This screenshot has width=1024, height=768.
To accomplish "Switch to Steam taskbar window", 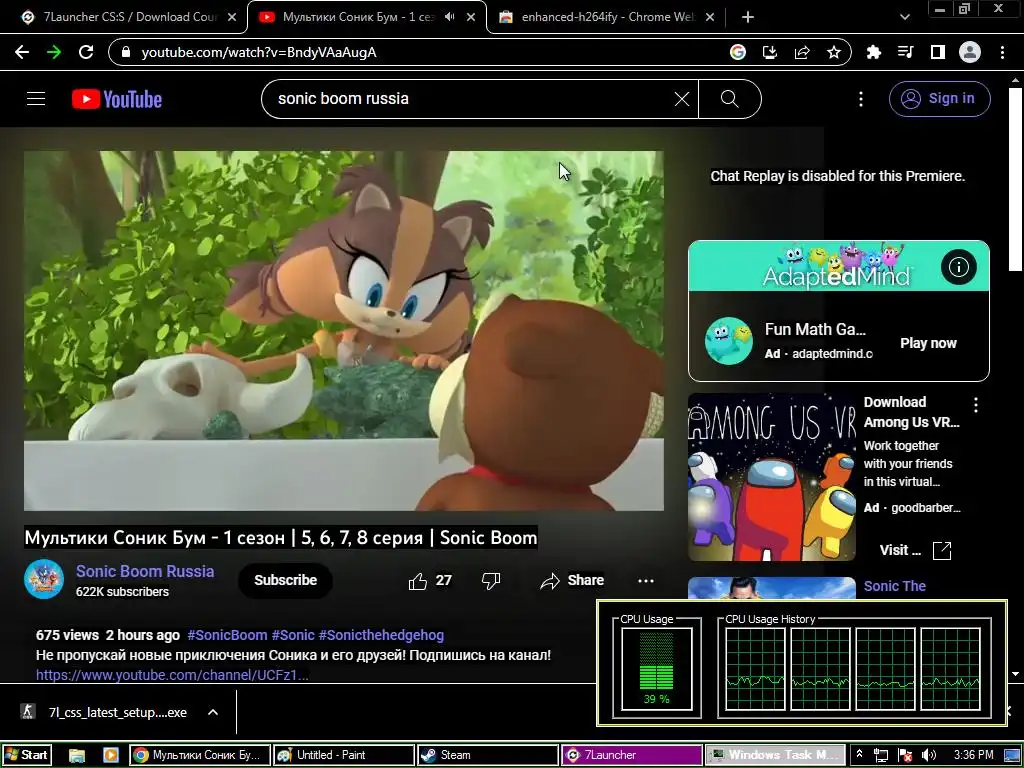I will [x=488, y=755].
